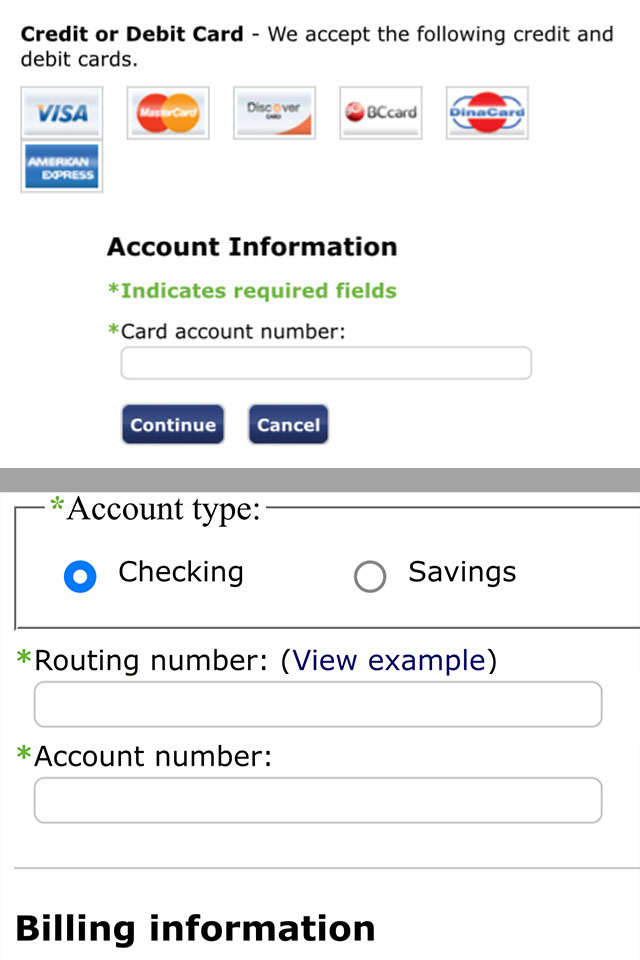Select the BCcard payment icon

point(380,112)
